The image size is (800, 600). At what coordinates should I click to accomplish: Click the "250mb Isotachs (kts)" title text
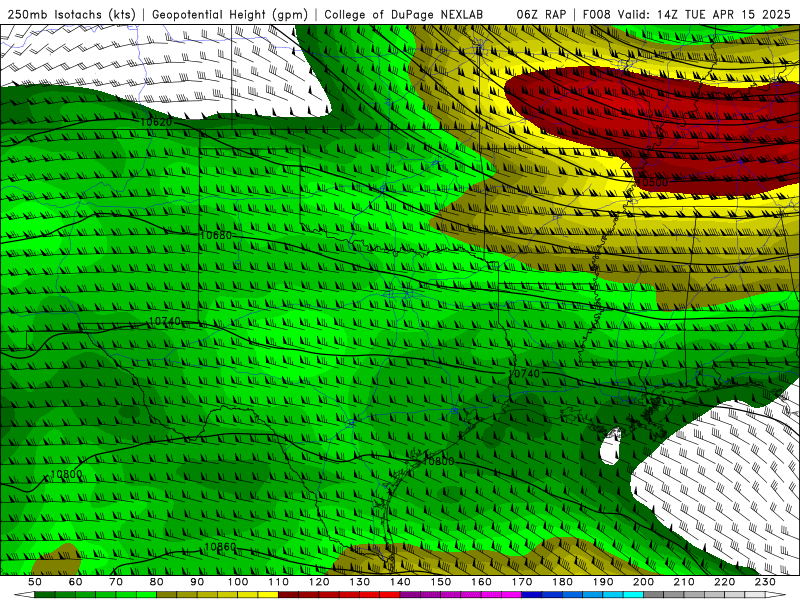click(71, 14)
